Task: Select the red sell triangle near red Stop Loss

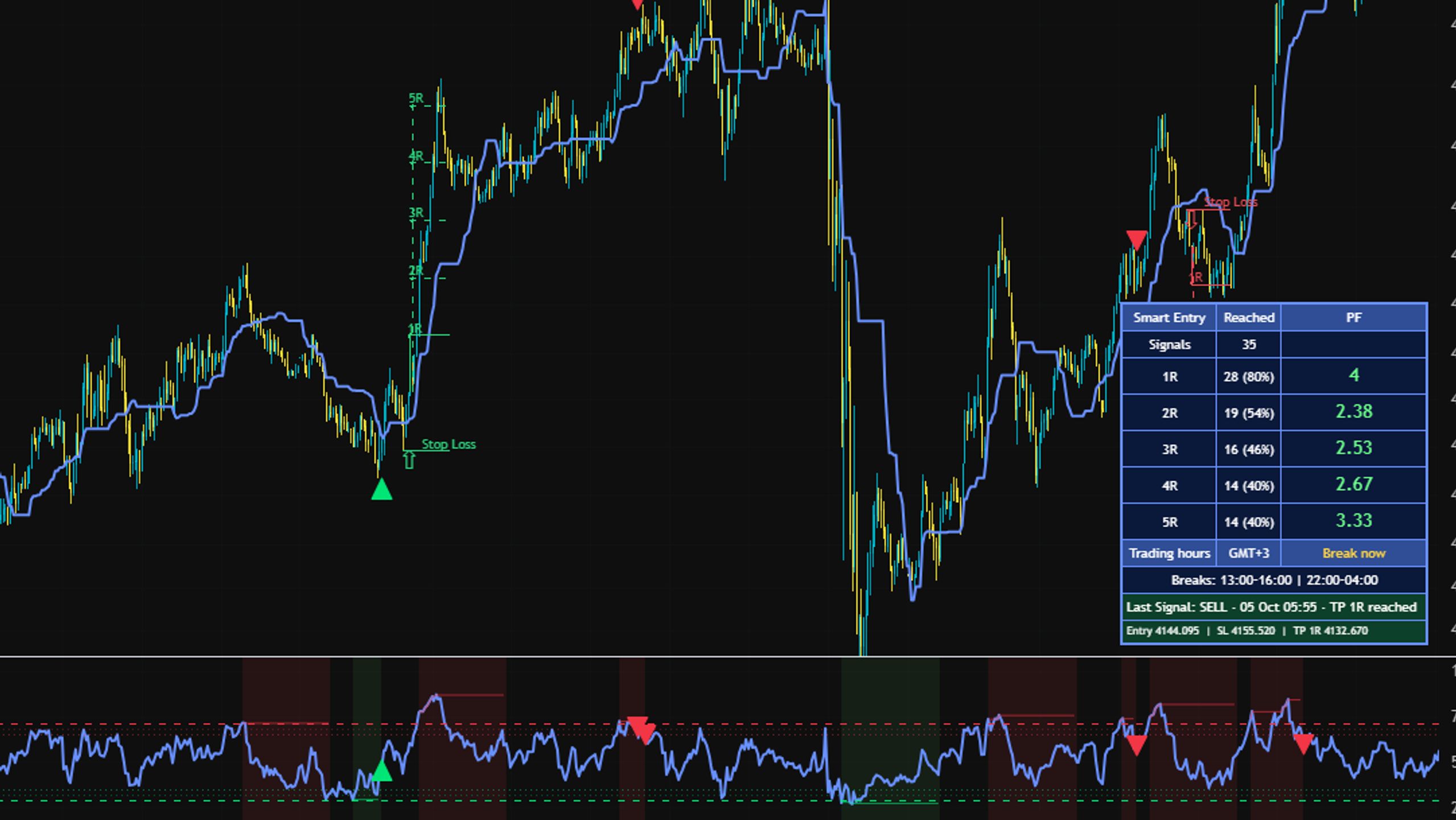Action: 1136,240
